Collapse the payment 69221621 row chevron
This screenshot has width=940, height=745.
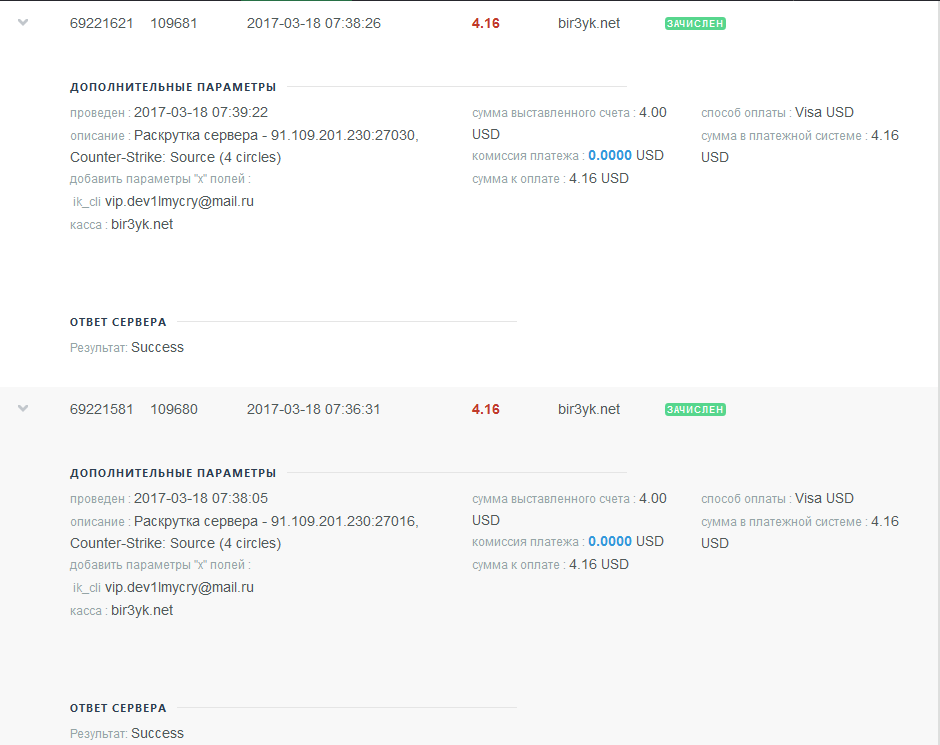coord(23,22)
